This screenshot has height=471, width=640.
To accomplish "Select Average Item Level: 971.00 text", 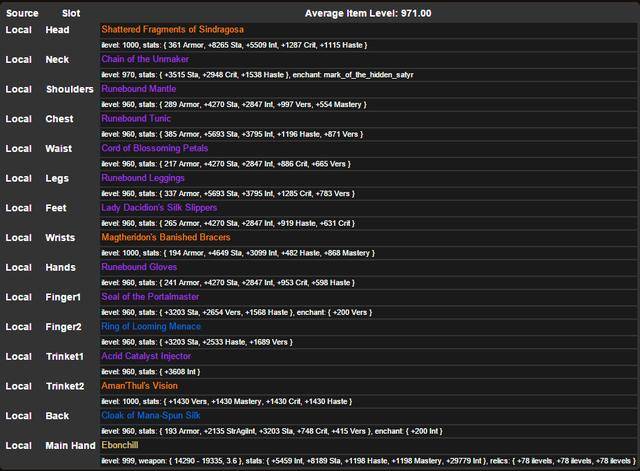I will click(368, 13).
